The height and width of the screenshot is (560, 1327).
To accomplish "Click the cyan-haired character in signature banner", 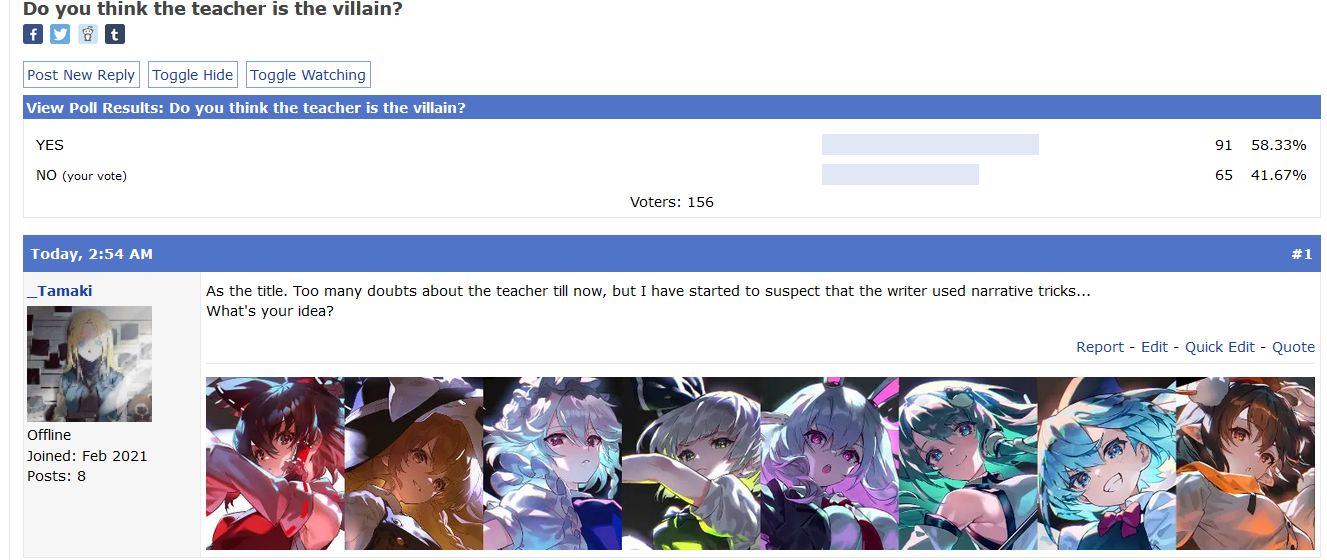I will [x=1107, y=463].
